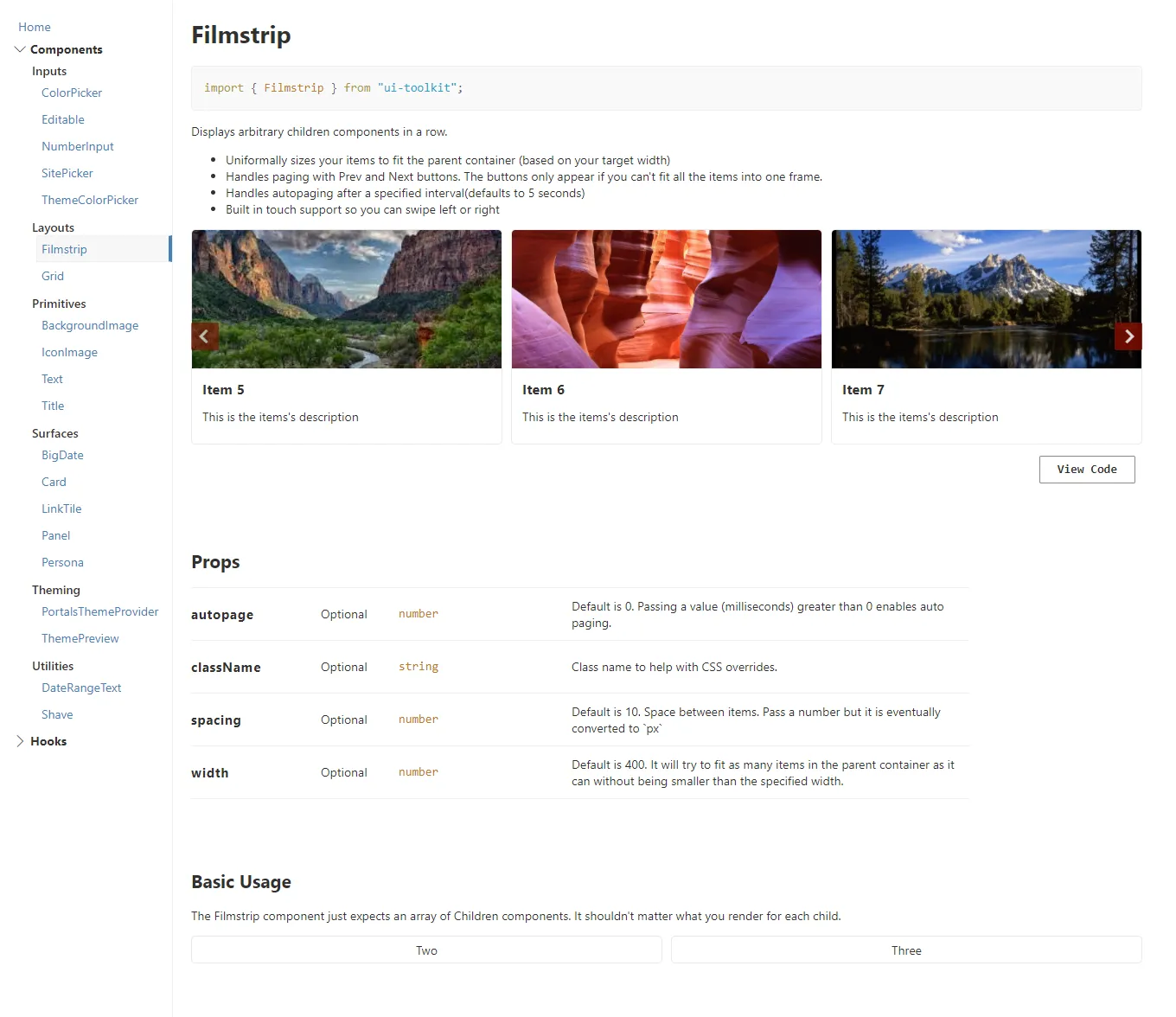Select SitePicker in the sidebar

pos(67,173)
